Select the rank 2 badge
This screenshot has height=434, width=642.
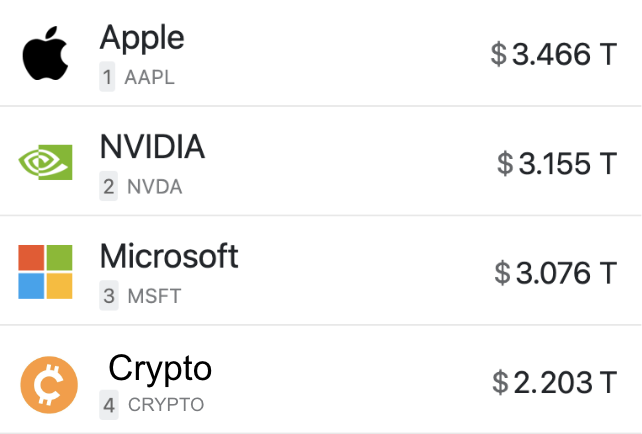coord(108,186)
